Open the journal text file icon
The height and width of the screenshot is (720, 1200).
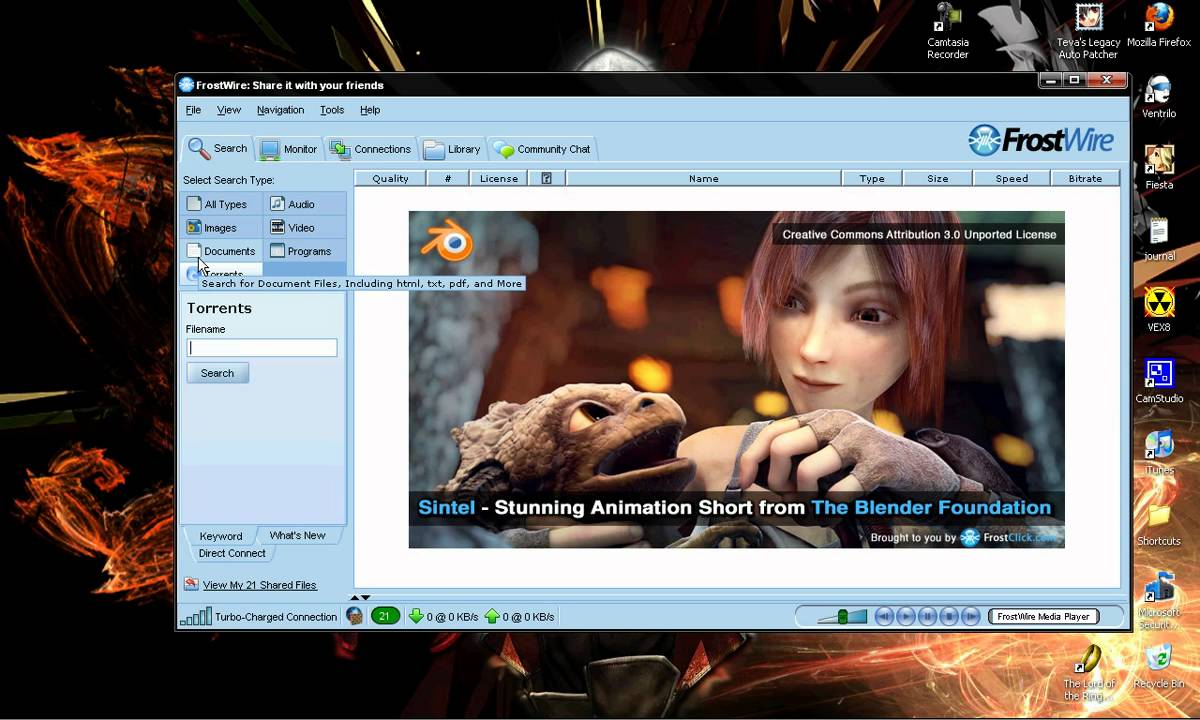[x=1159, y=239]
